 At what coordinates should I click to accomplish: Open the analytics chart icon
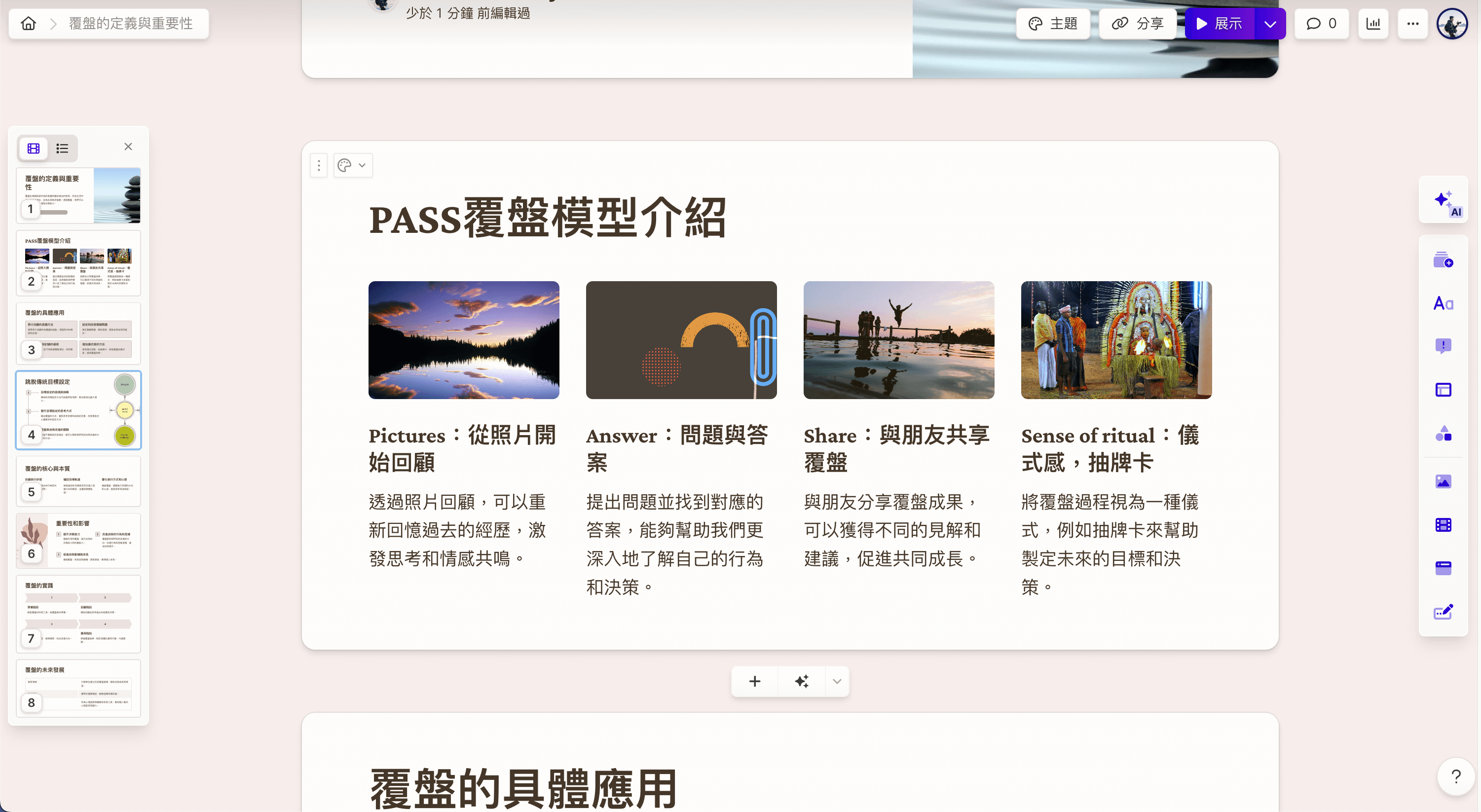click(1373, 24)
